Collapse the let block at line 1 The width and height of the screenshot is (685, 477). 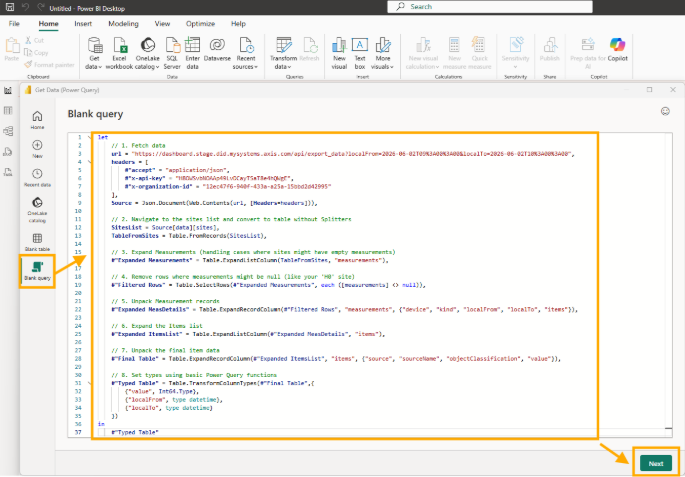point(90,137)
